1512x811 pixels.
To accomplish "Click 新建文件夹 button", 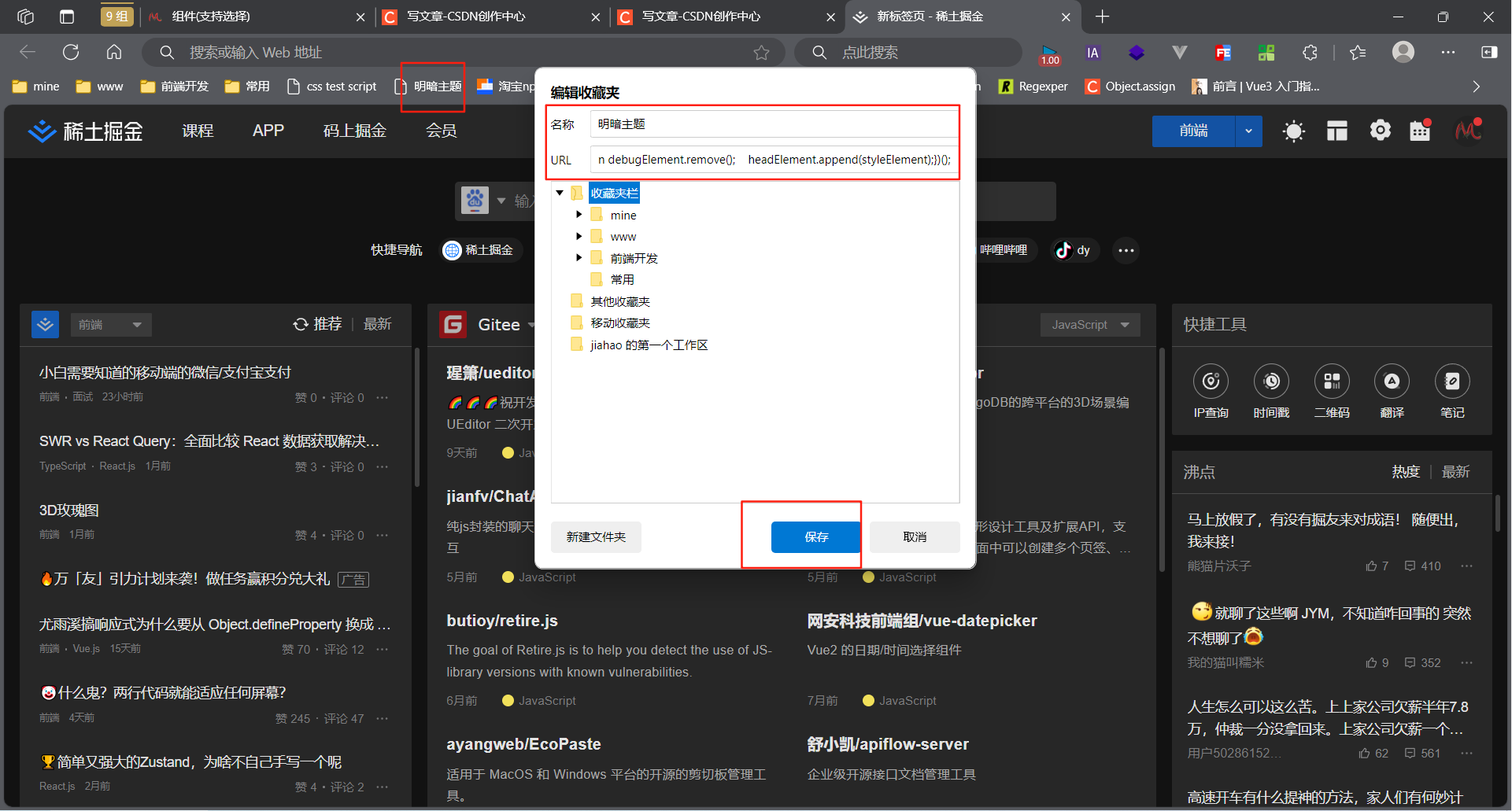I will tap(596, 536).
